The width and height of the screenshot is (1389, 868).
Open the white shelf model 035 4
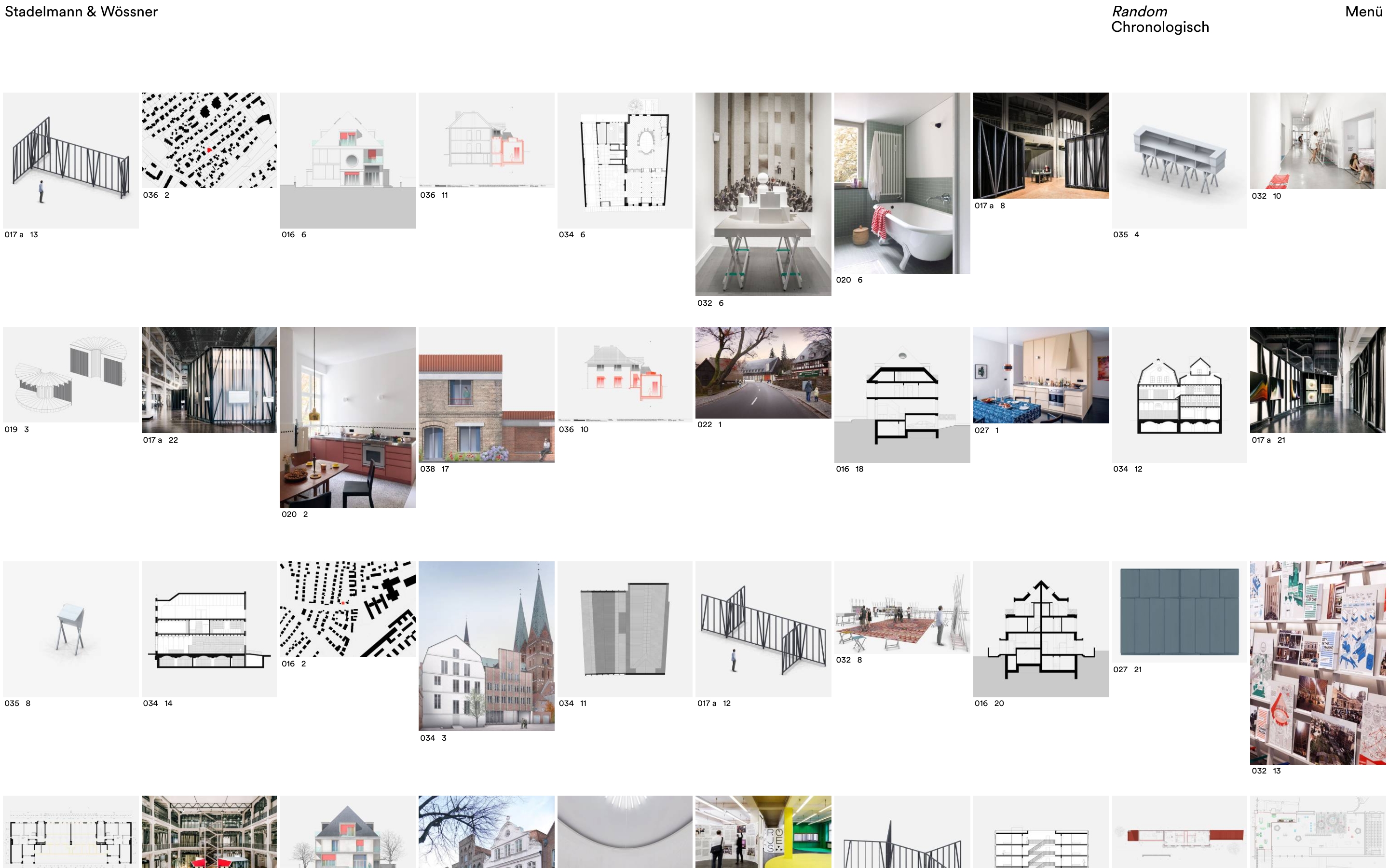(x=1179, y=160)
